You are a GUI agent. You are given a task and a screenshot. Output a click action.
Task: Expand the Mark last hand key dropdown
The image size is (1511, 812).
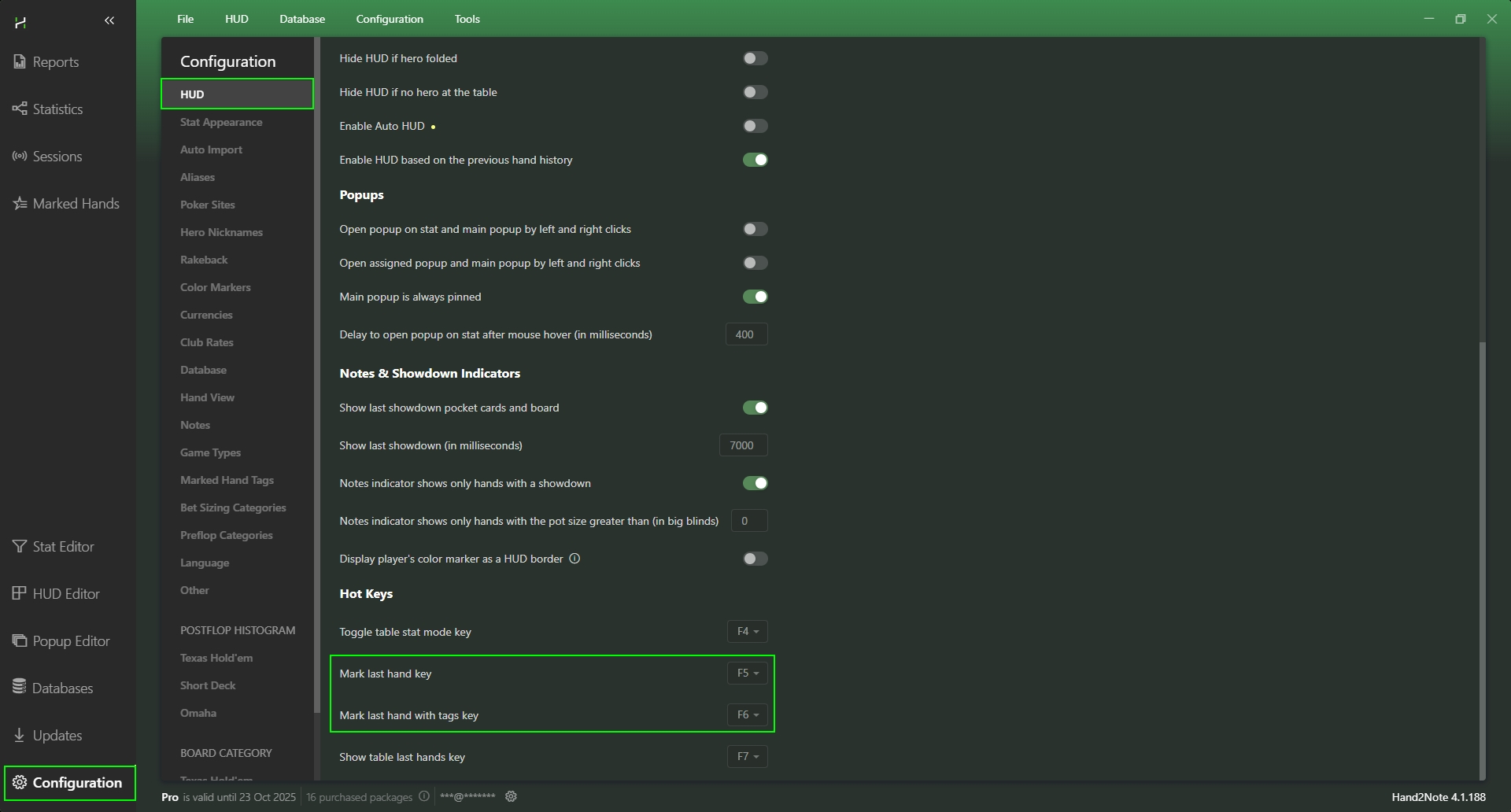(747, 674)
